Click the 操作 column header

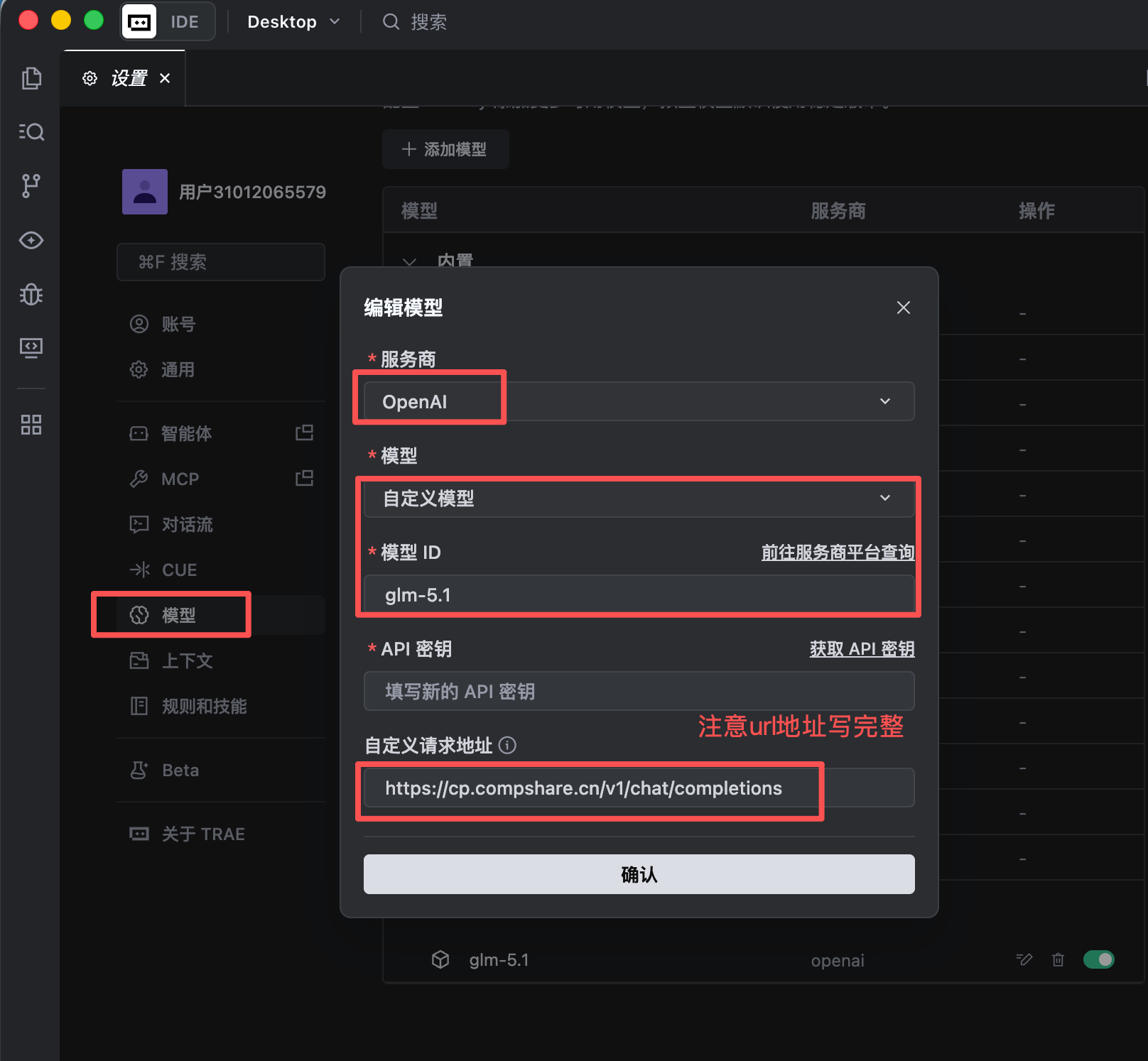(1036, 210)
